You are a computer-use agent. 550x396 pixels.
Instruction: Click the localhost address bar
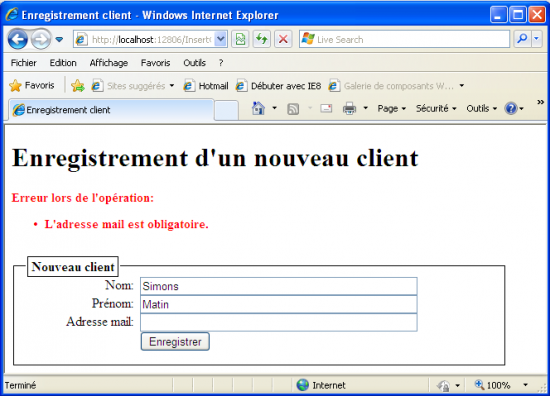150,39
